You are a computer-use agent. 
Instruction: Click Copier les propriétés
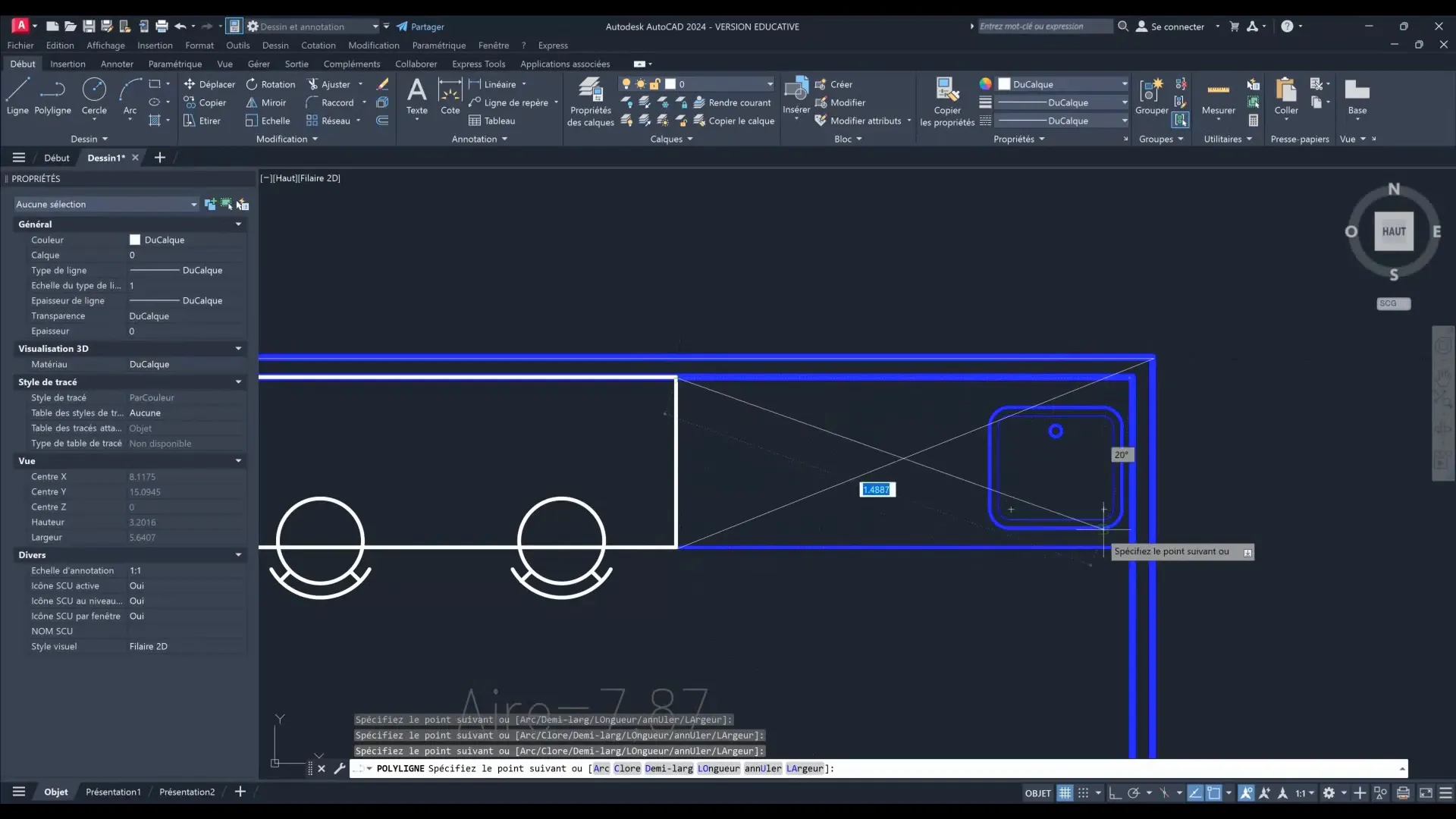pos(947,102)
